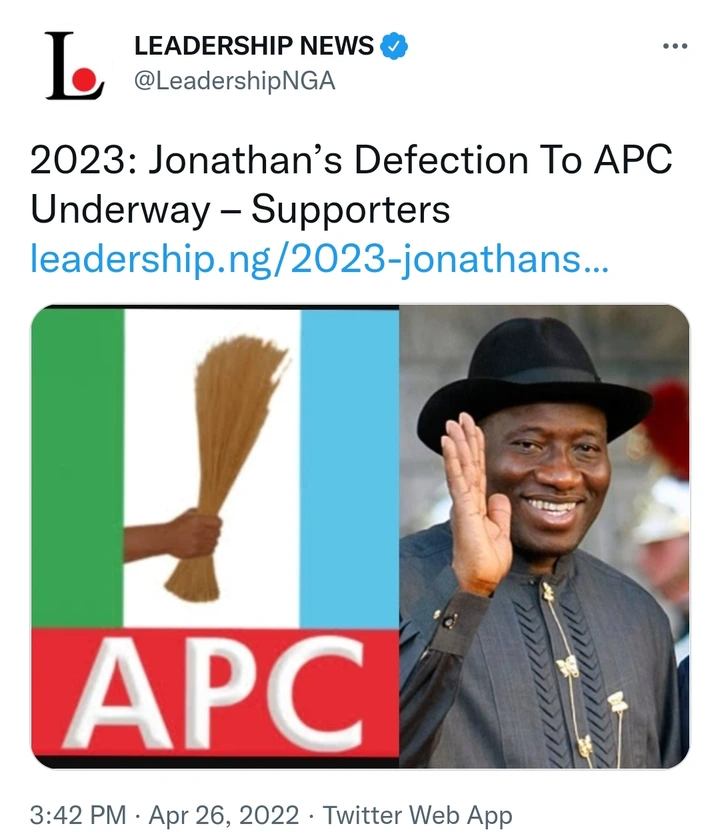The image size is (720, 834).
Task: Click the @LeadershipNGA handle
Action: [234, 82]
